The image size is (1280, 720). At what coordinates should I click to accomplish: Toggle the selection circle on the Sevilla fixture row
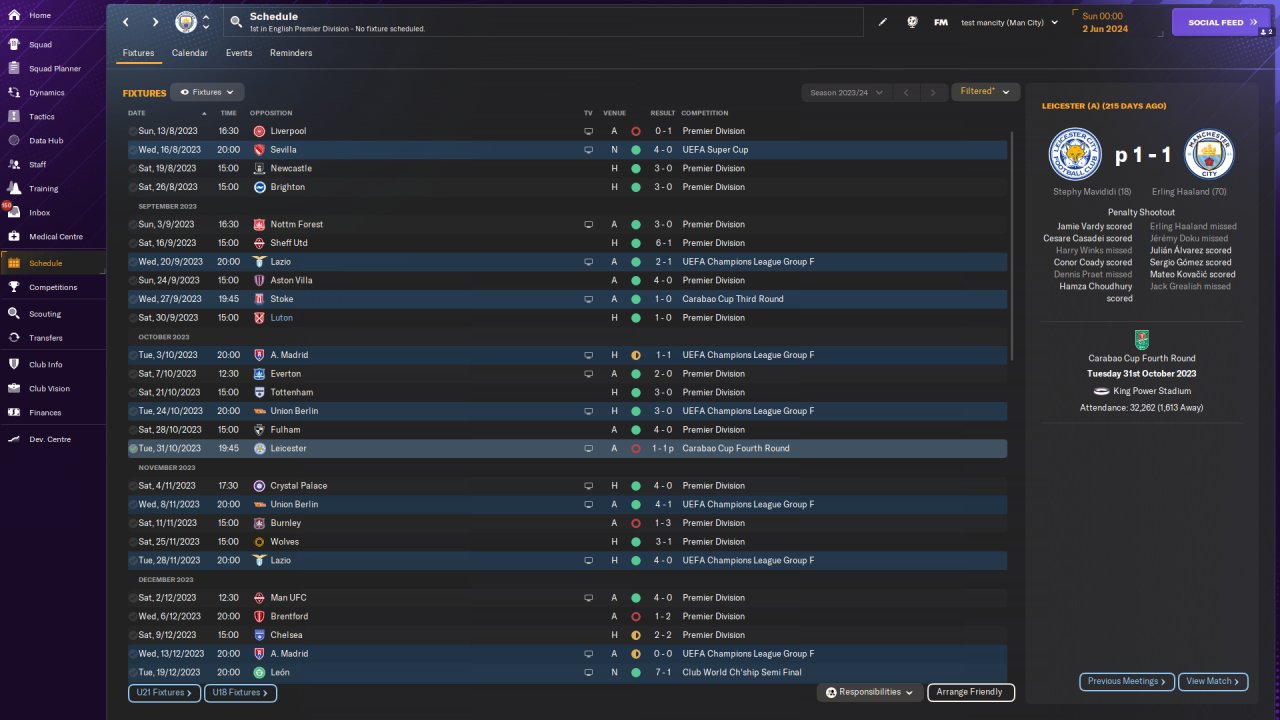(x=133, y=150)
